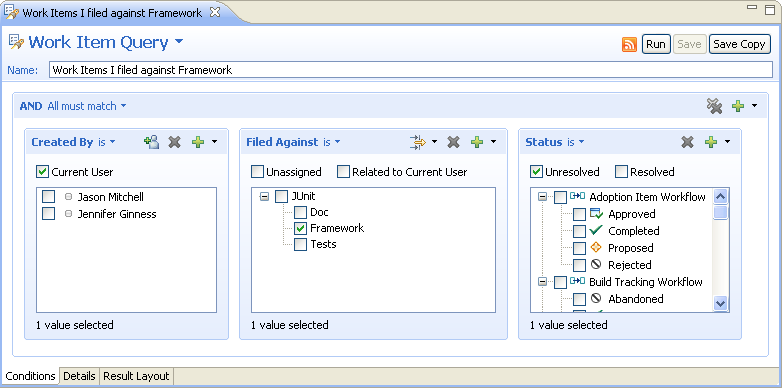This screenshot has width=782, height=388.
Task: Click green plus in Status header
Action: point(711,142)
